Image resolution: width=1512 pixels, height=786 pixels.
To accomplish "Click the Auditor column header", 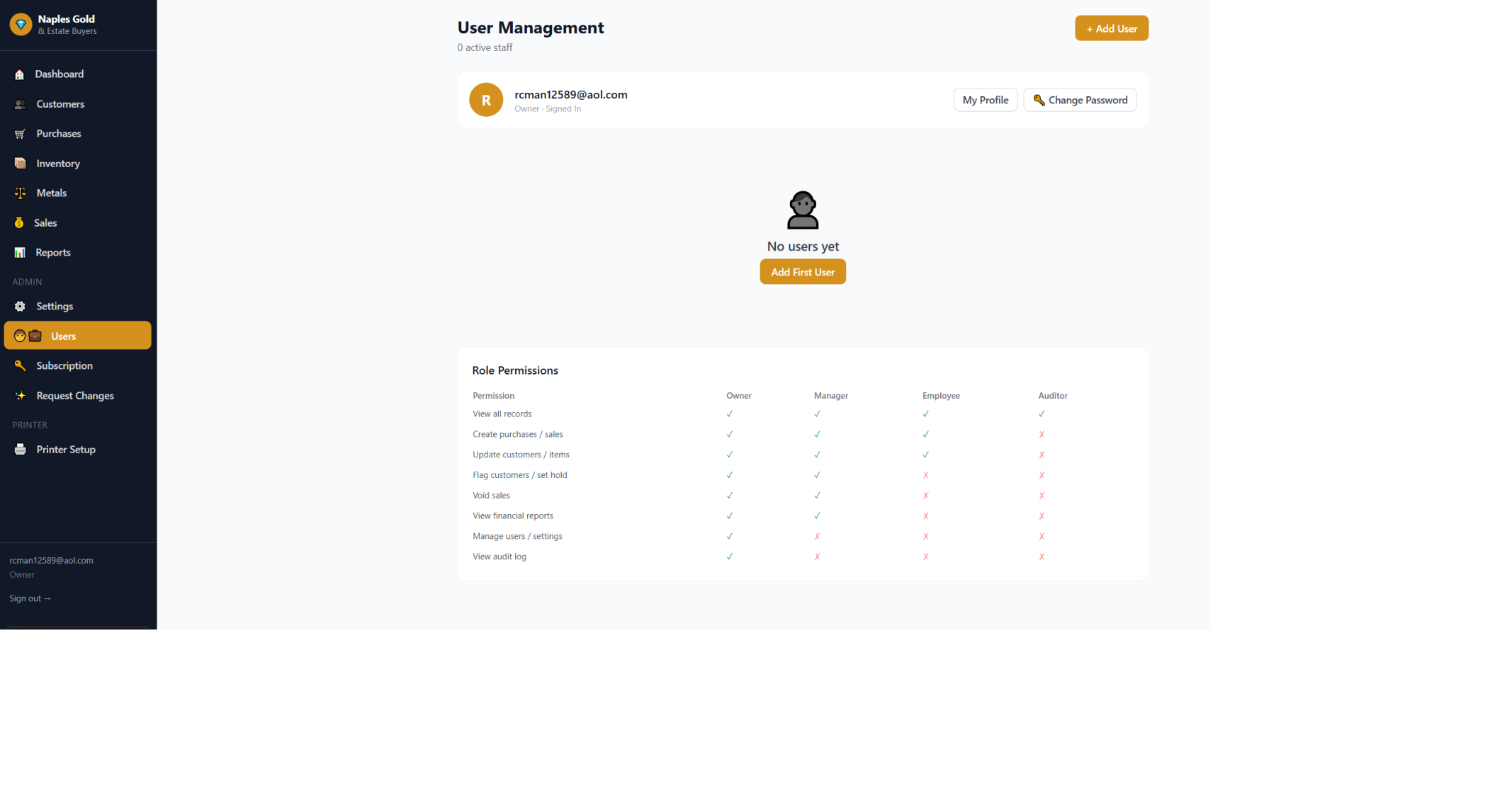I will (1053, 396).
